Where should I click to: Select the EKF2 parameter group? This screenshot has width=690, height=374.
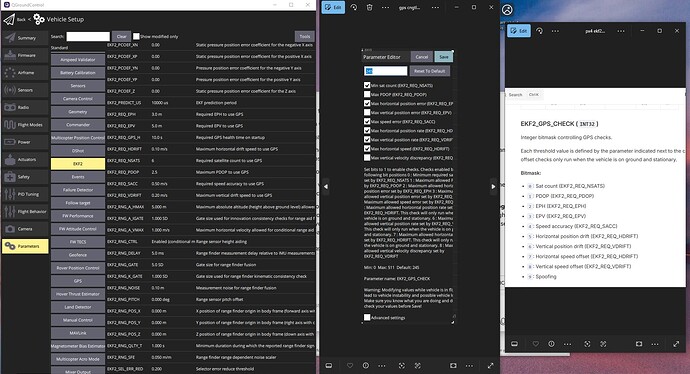tap(78, 164)
